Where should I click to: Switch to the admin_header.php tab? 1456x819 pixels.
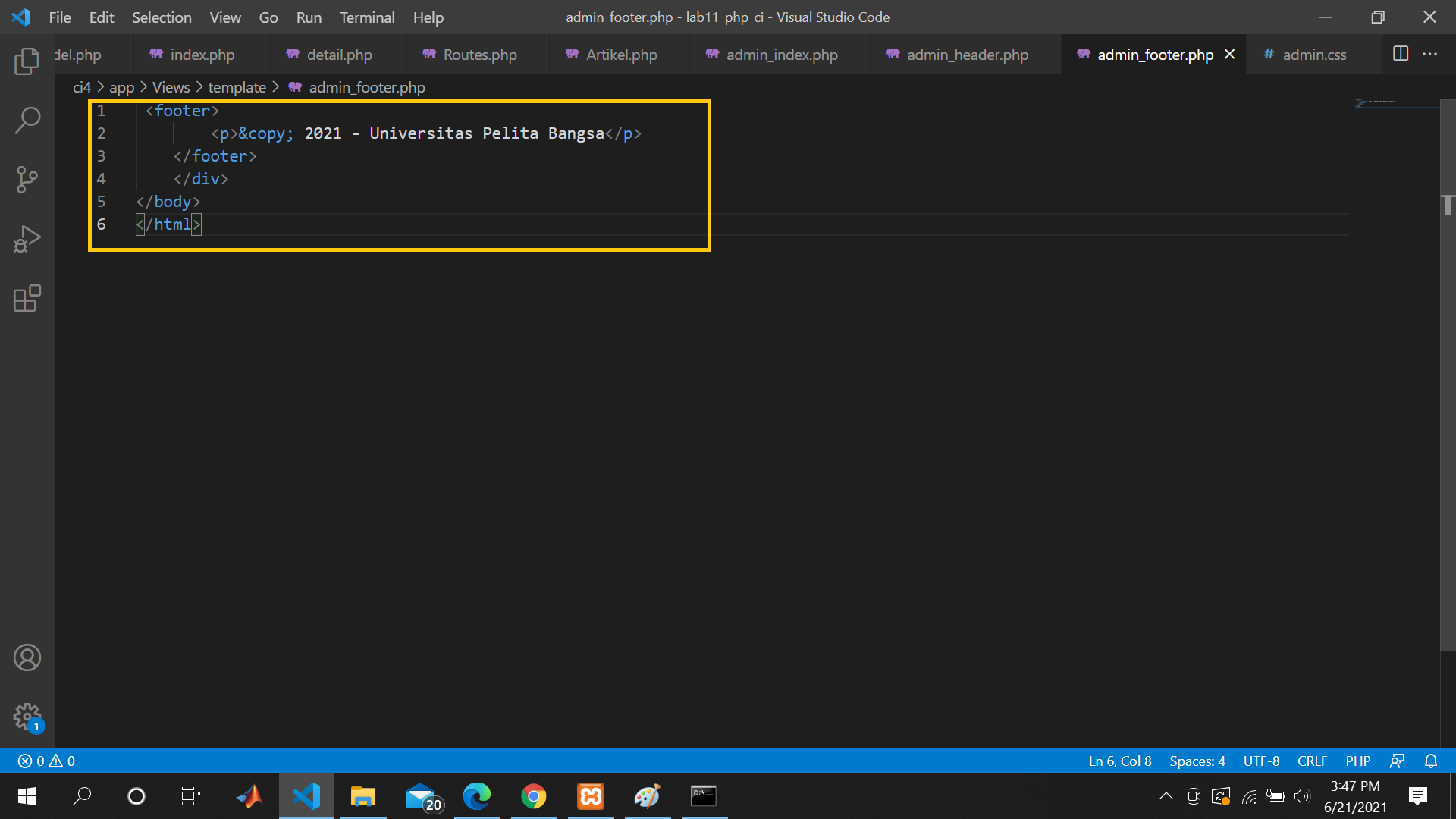(x=968, y=54)
